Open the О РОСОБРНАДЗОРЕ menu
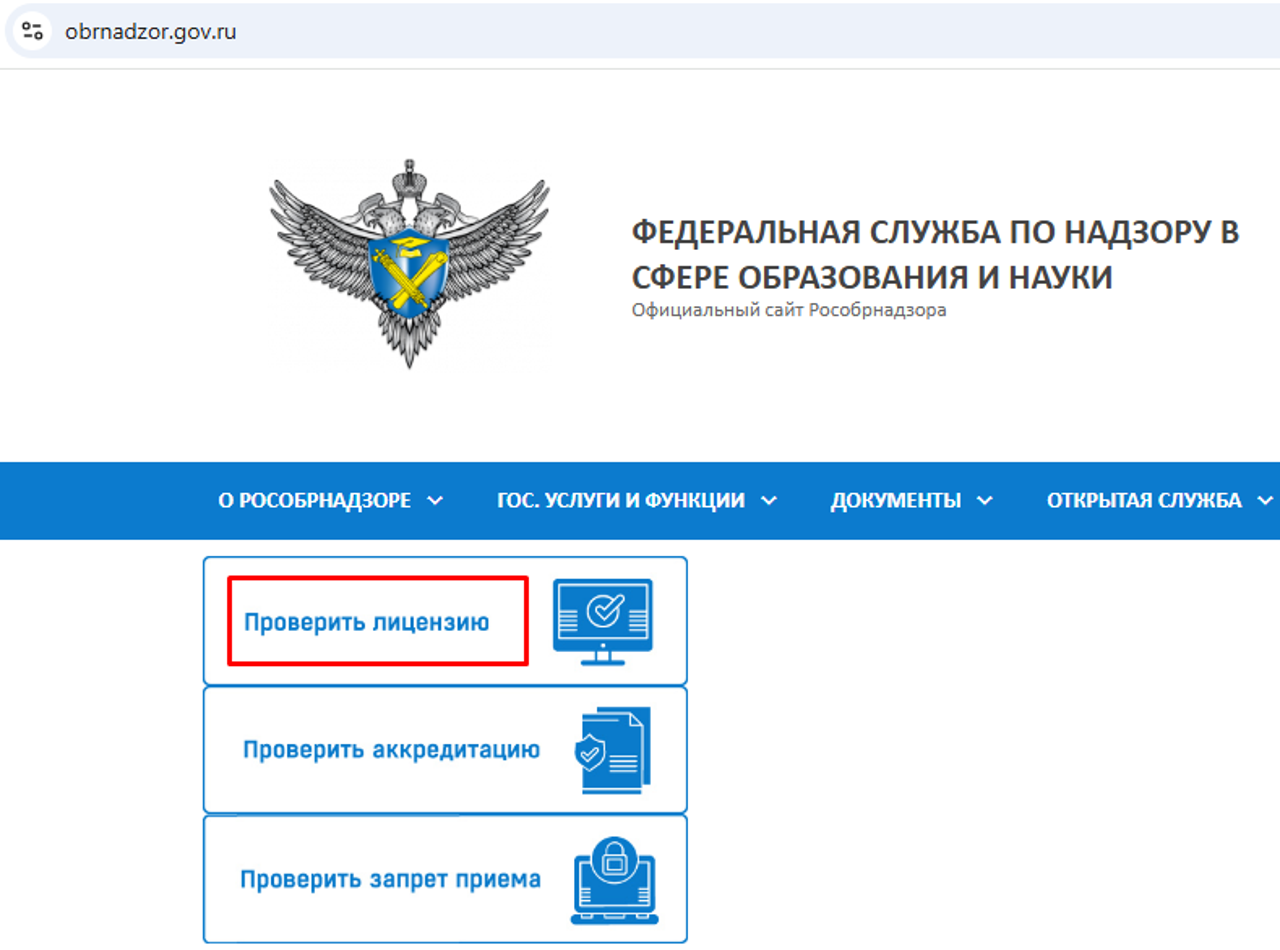 click(x=315, y=501)
